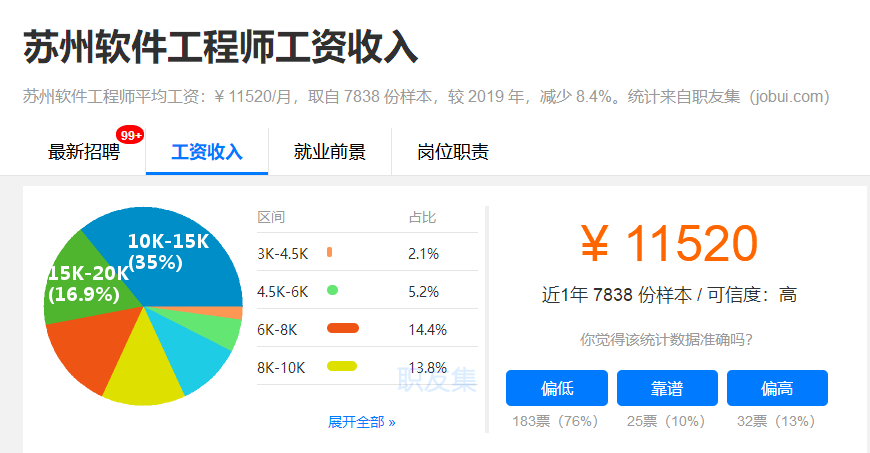
Task: Click the 2.1% percentage value
Action: (423, 254)
